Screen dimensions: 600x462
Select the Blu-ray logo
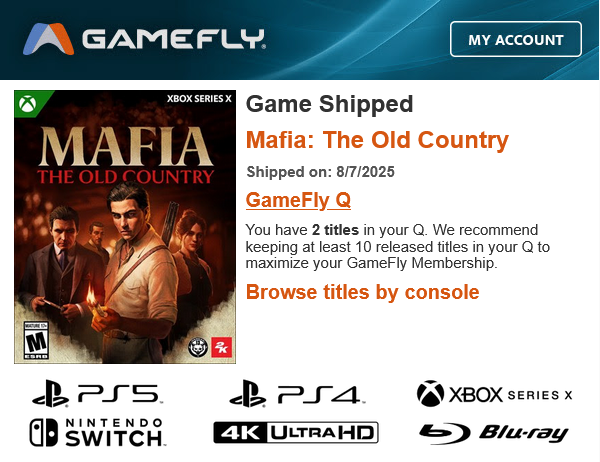(494, 433)
